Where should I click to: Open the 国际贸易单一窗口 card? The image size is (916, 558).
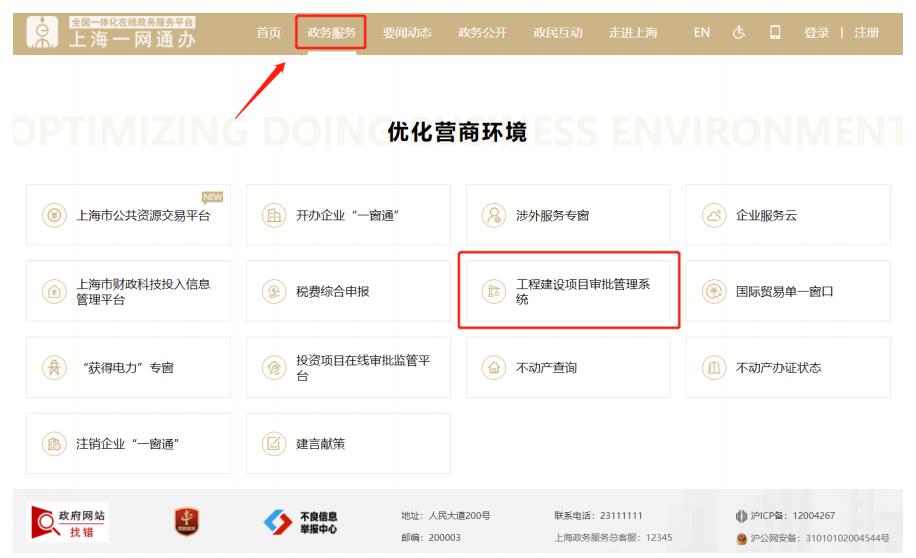point(788,291)
